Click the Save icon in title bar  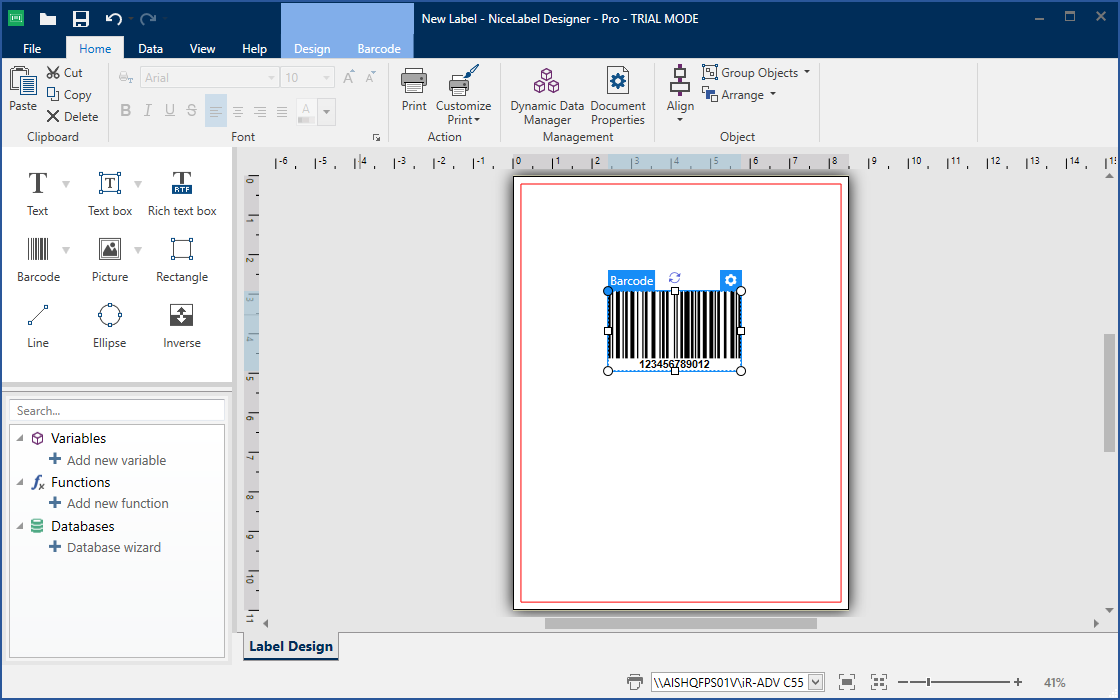point(81,19)
